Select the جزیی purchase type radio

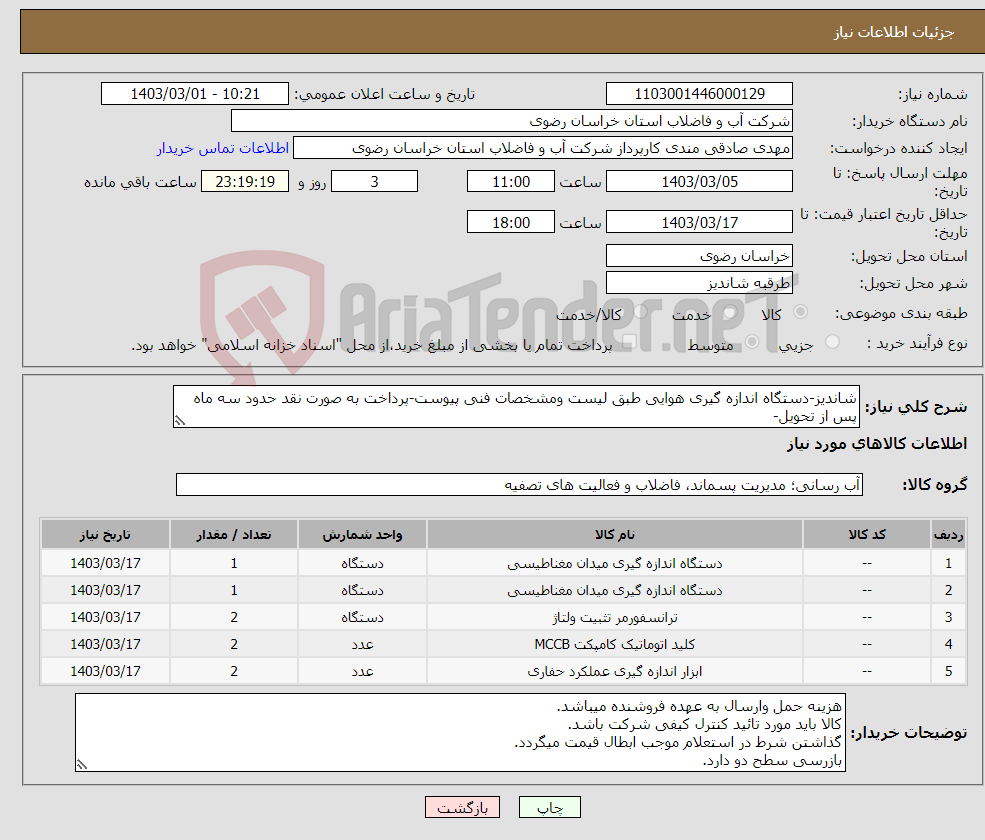pyautogui.click(x=832, y=342)
